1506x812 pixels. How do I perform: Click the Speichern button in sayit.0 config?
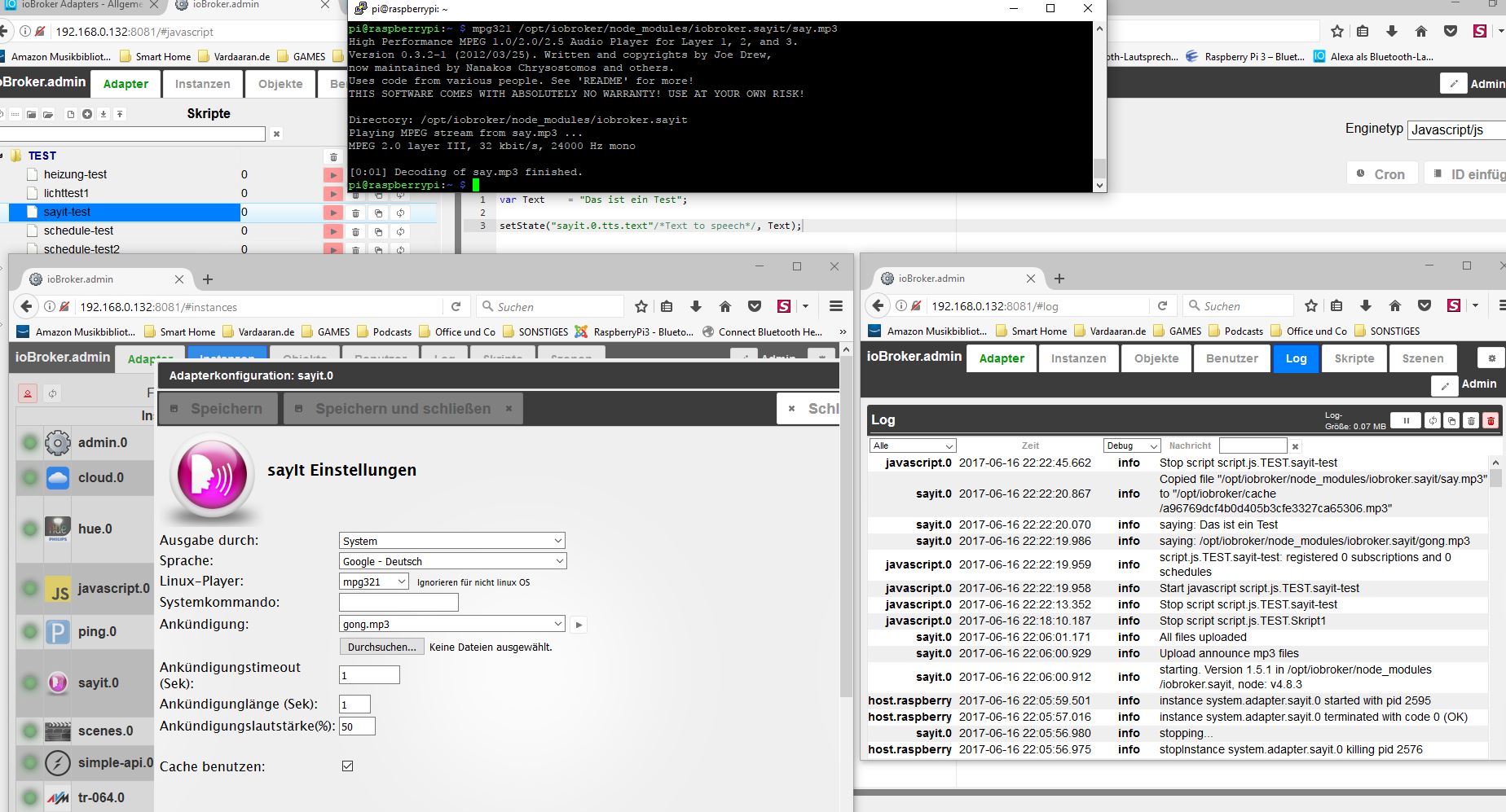218,409
